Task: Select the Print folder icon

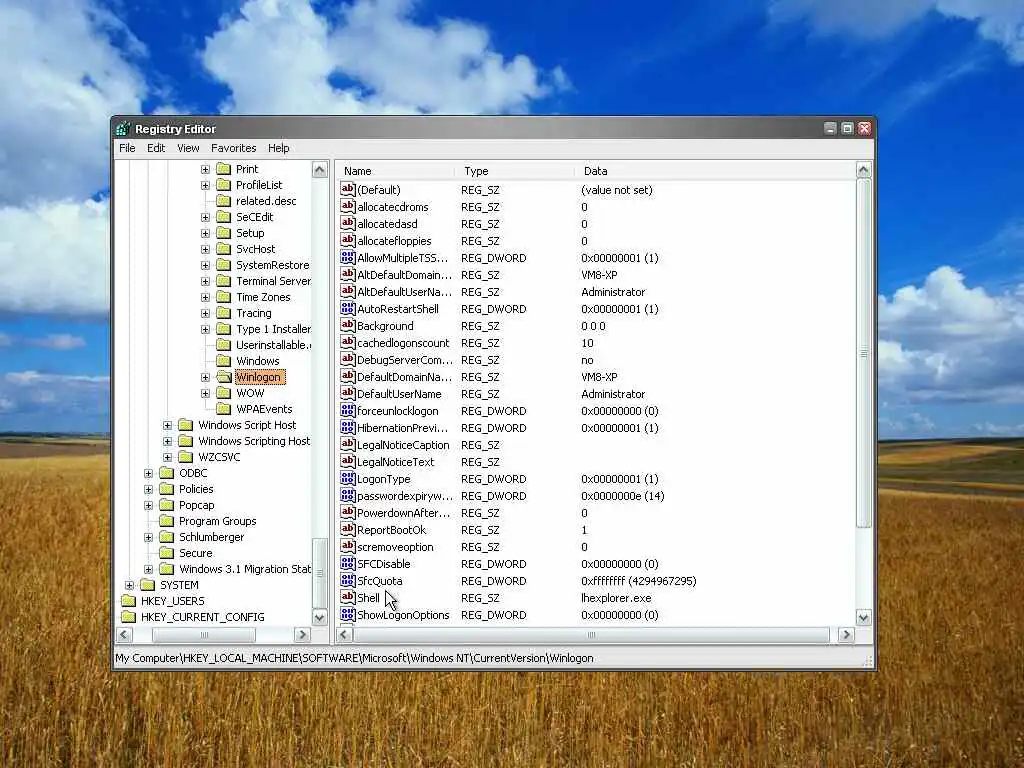Action: tap(223, 168)
